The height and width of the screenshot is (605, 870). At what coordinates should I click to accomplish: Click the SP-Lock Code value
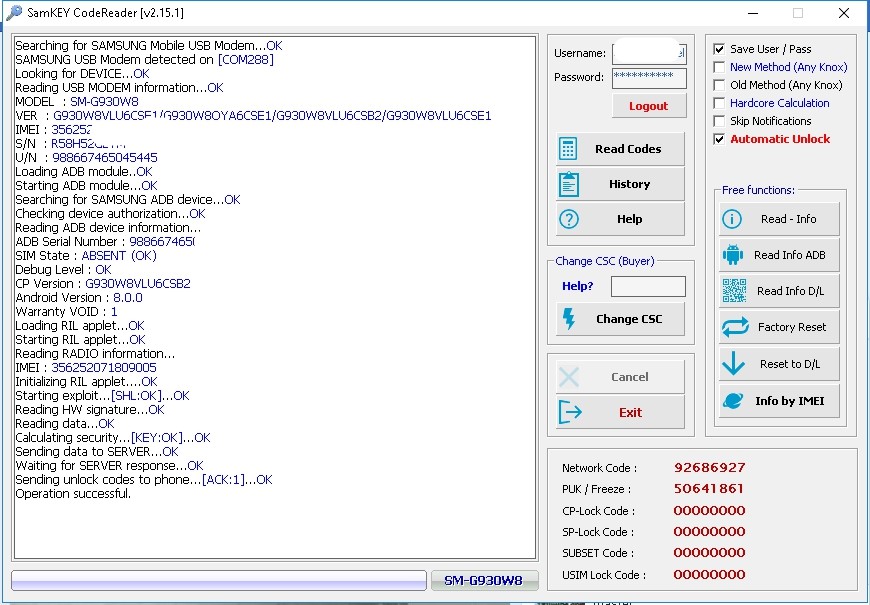tap(710, 531)
